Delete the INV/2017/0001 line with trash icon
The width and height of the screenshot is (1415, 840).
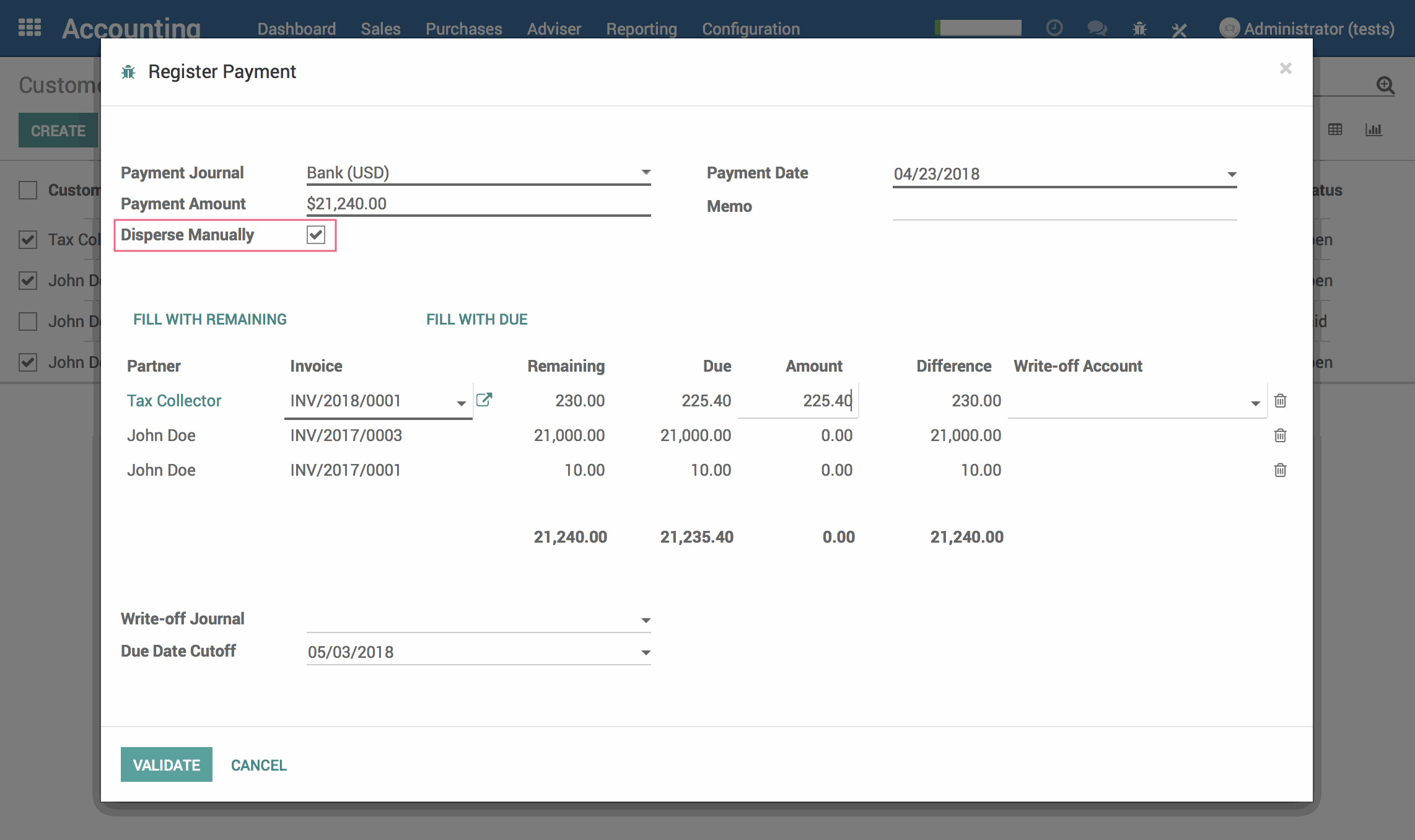[1280, 470]
